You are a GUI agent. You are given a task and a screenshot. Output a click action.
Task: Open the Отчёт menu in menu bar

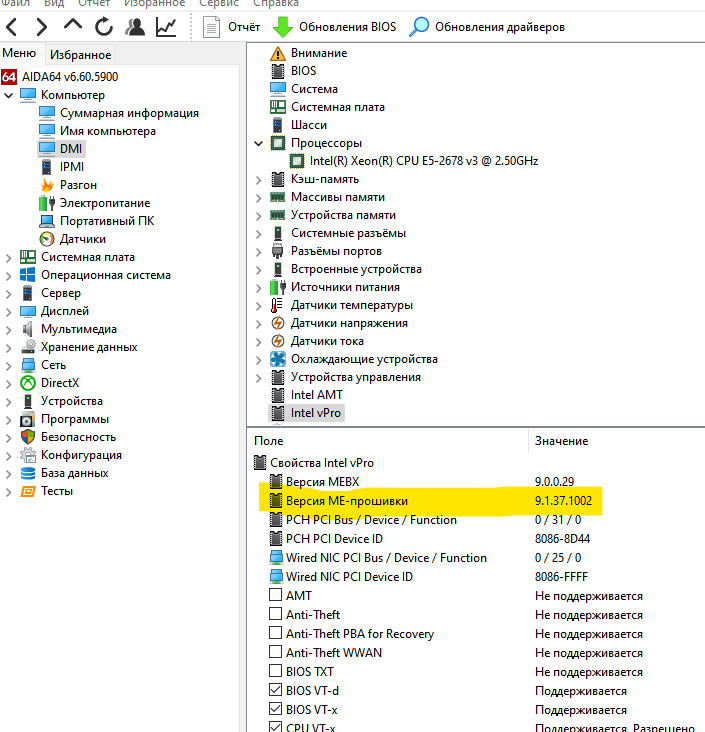click(94, 4)
